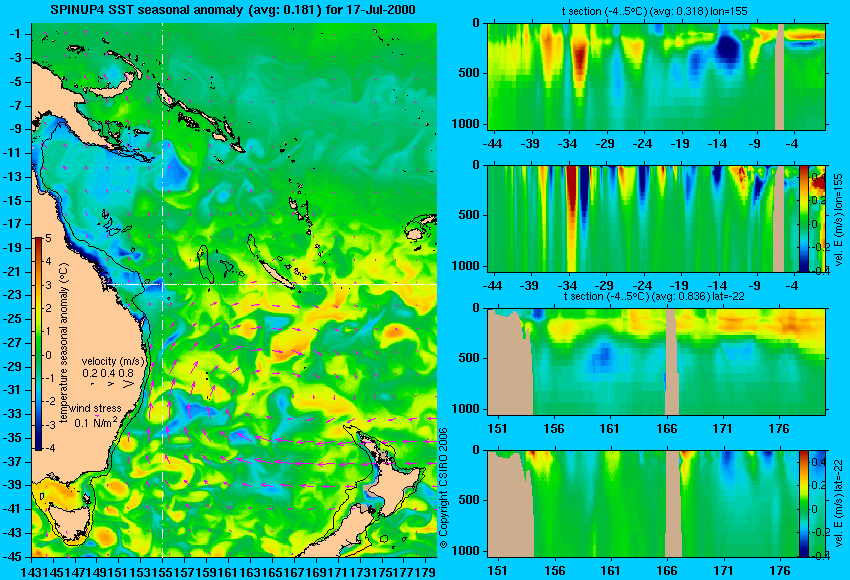The width and height of the screenshot is (850, 580).
Task: Click the date text 17-Jul-2000 in the main title
Action: click(384, 9)
